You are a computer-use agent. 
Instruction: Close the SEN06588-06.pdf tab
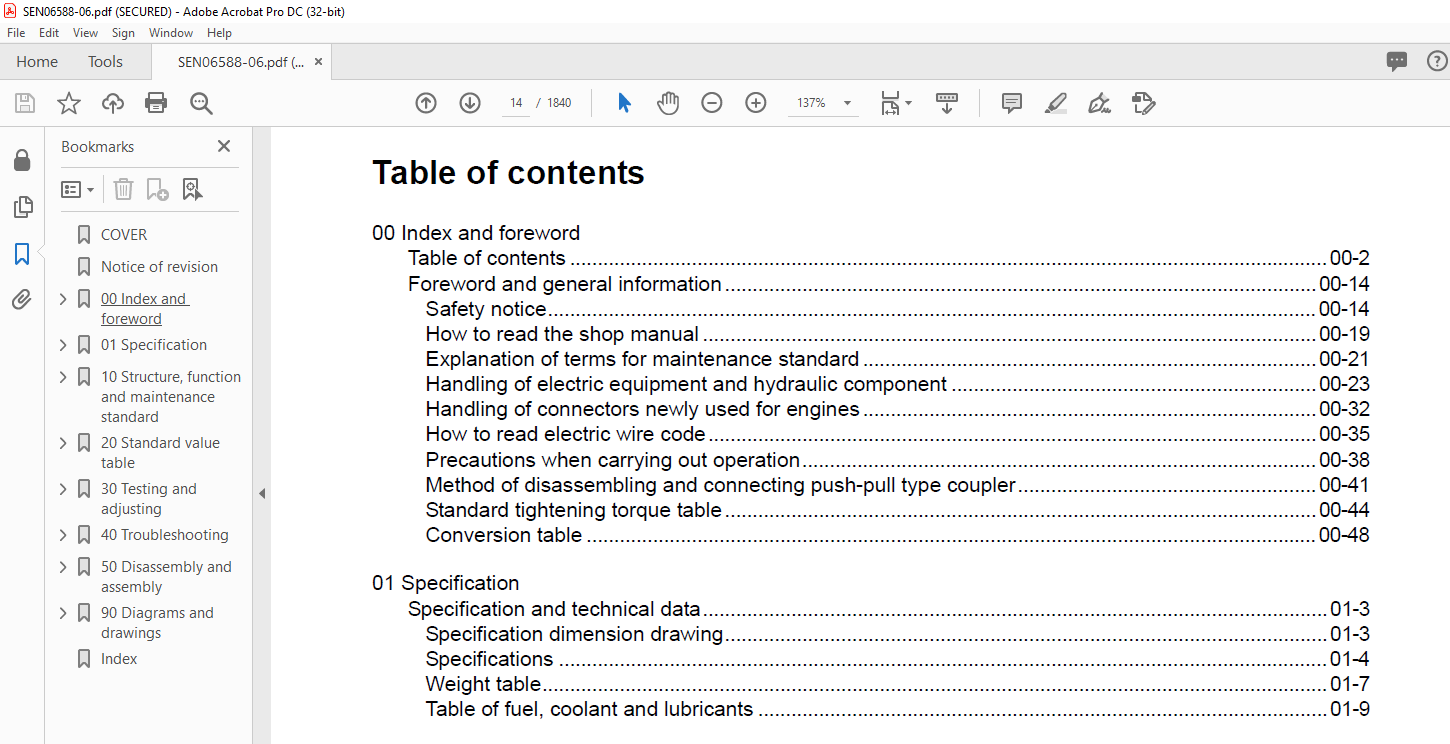click(x=318, y=62)
